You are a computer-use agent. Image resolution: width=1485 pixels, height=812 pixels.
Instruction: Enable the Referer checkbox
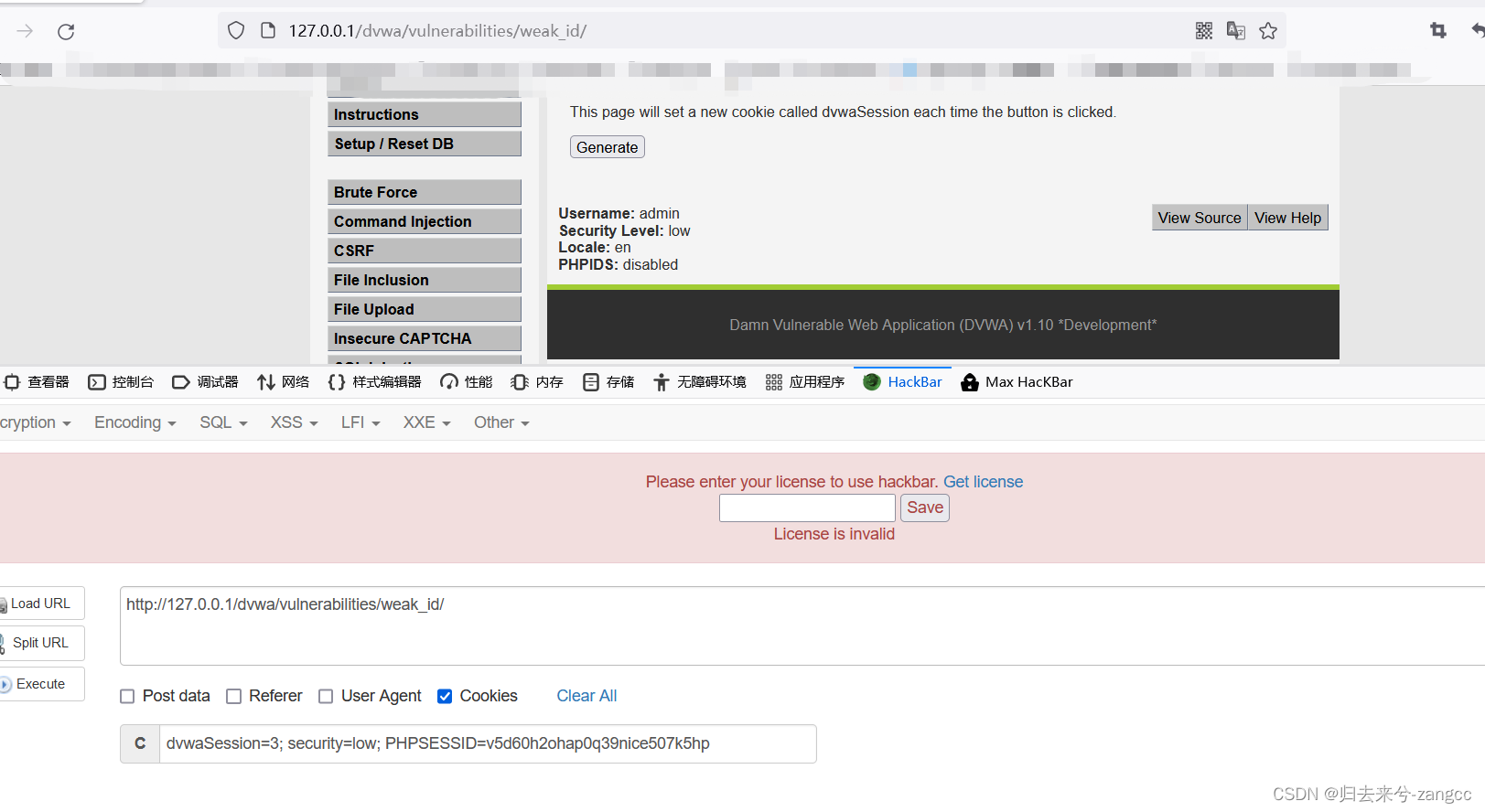[233, 697]
